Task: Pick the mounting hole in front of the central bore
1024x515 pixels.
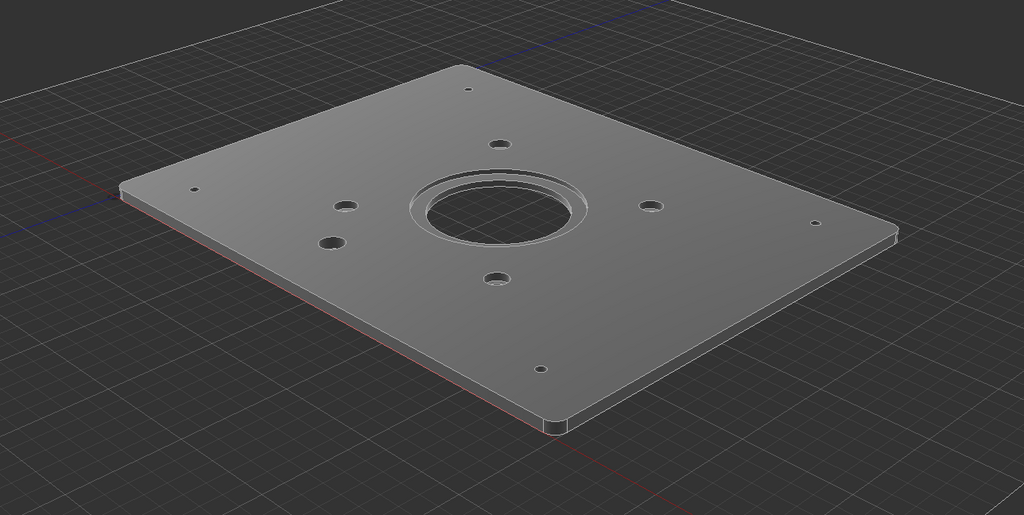Action: (x=496, y=279)
